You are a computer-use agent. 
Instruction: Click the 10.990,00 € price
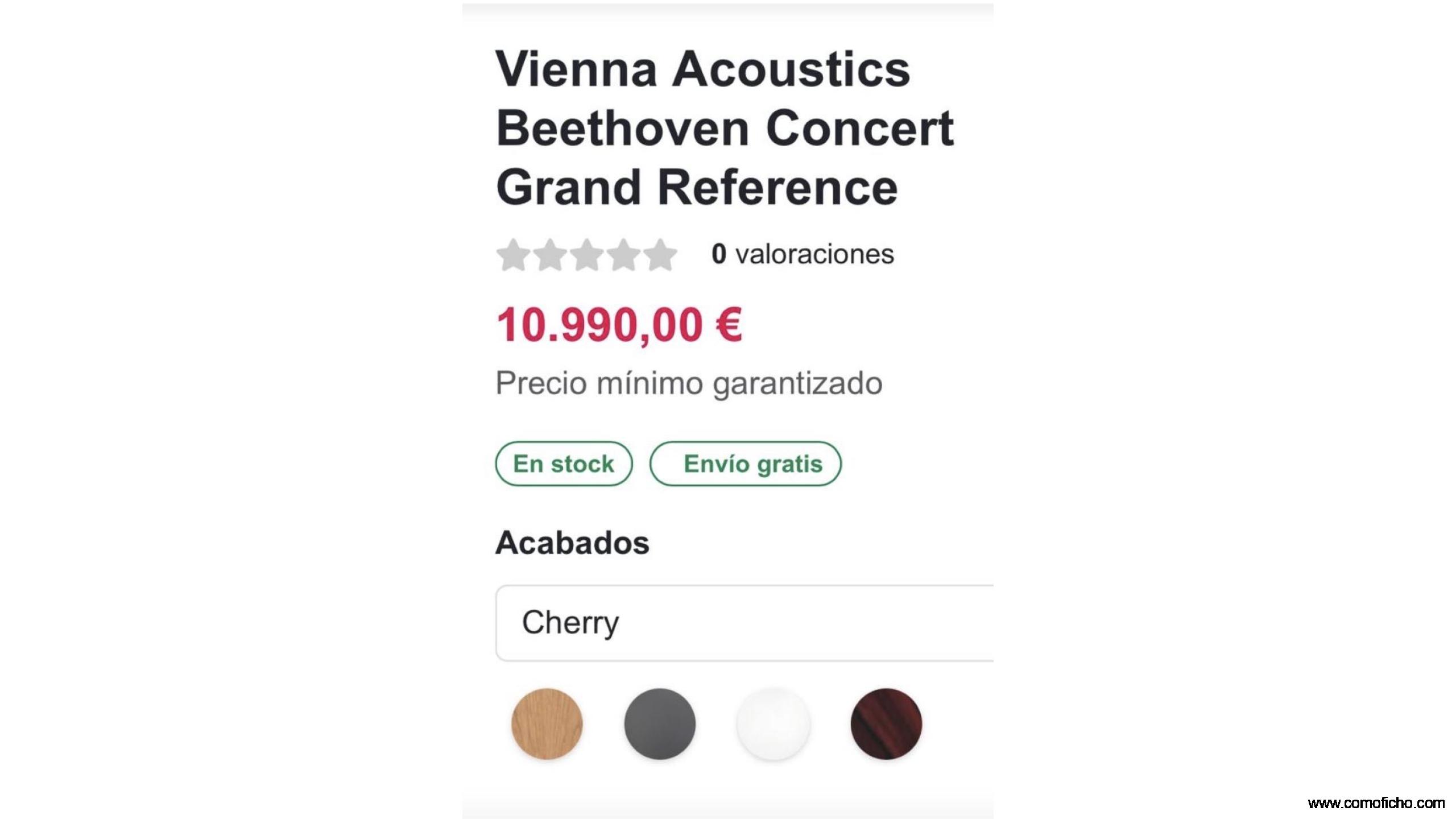point(619,325)
